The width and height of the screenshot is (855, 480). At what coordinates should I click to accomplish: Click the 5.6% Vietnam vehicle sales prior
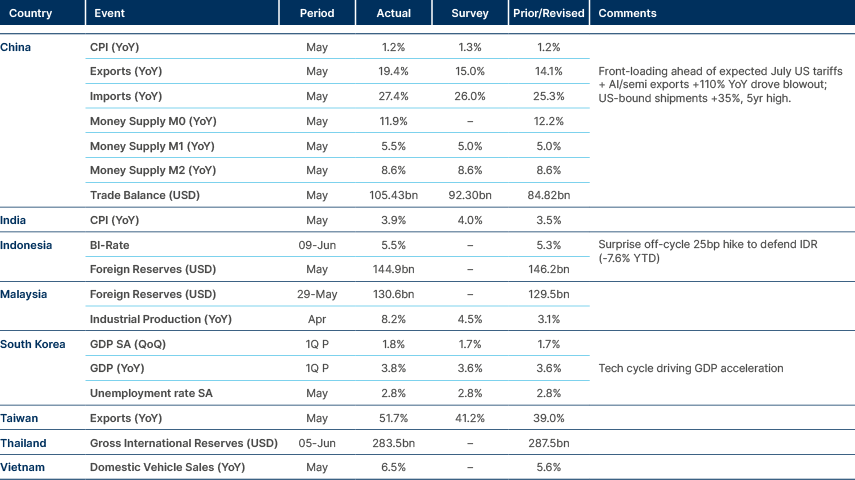[x=549, y=467]
